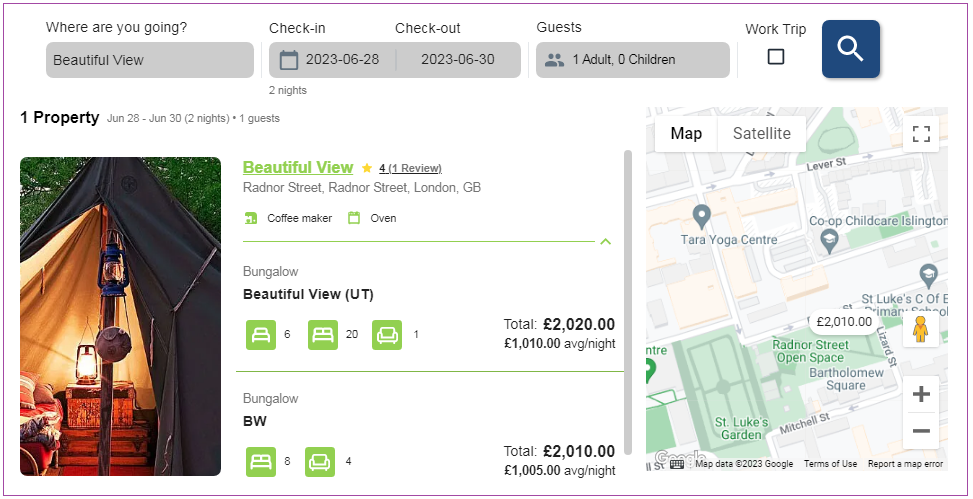Click the Tara Yoga Centre map pin
973x499 pixels.
coord(702,217)
